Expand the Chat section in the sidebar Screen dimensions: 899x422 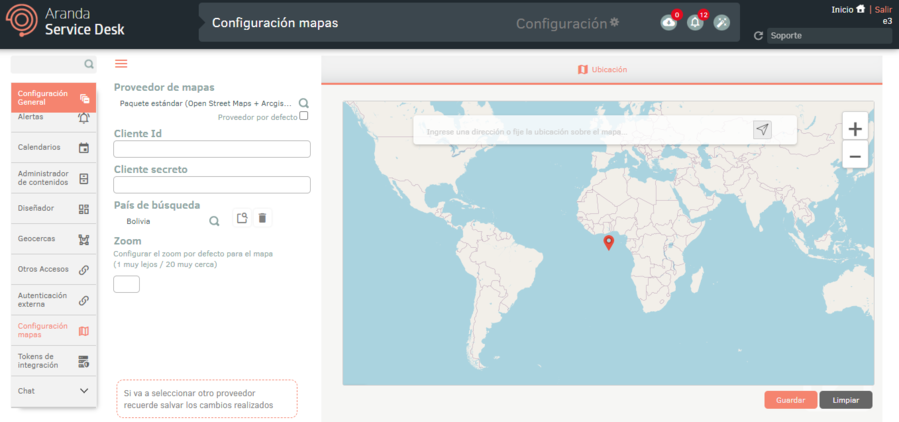84,391
